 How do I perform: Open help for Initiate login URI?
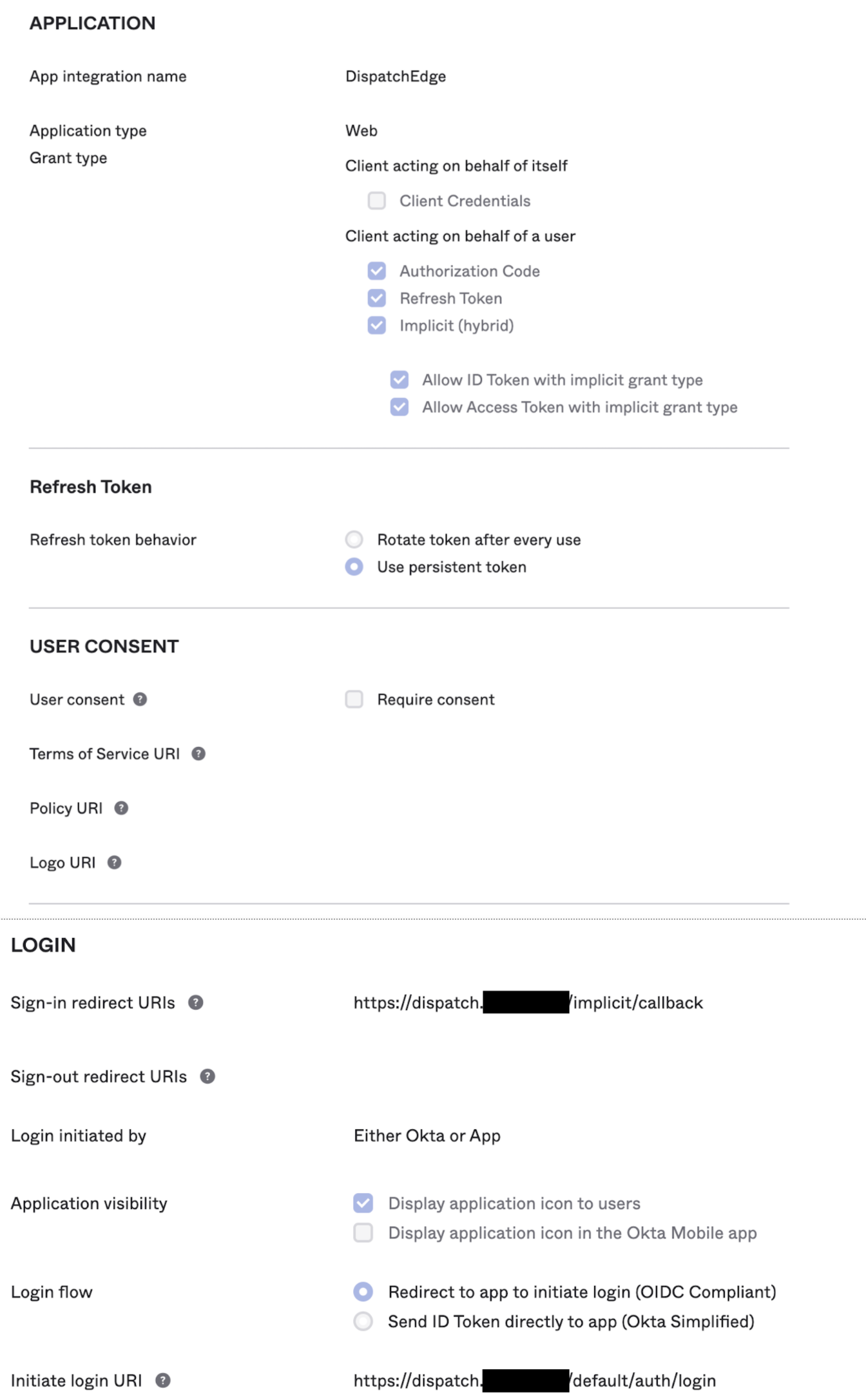(163, 1380)
